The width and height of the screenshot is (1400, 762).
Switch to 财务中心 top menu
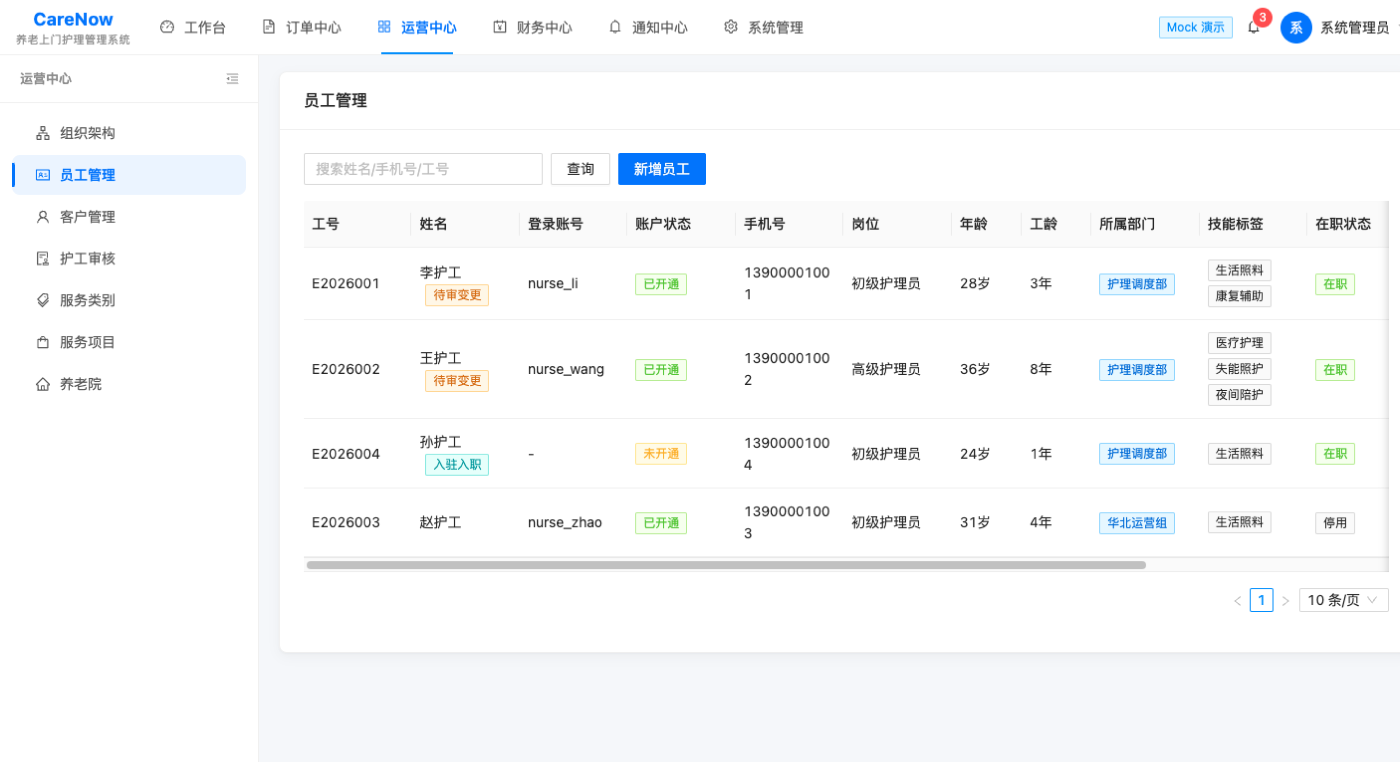point(533,27)
